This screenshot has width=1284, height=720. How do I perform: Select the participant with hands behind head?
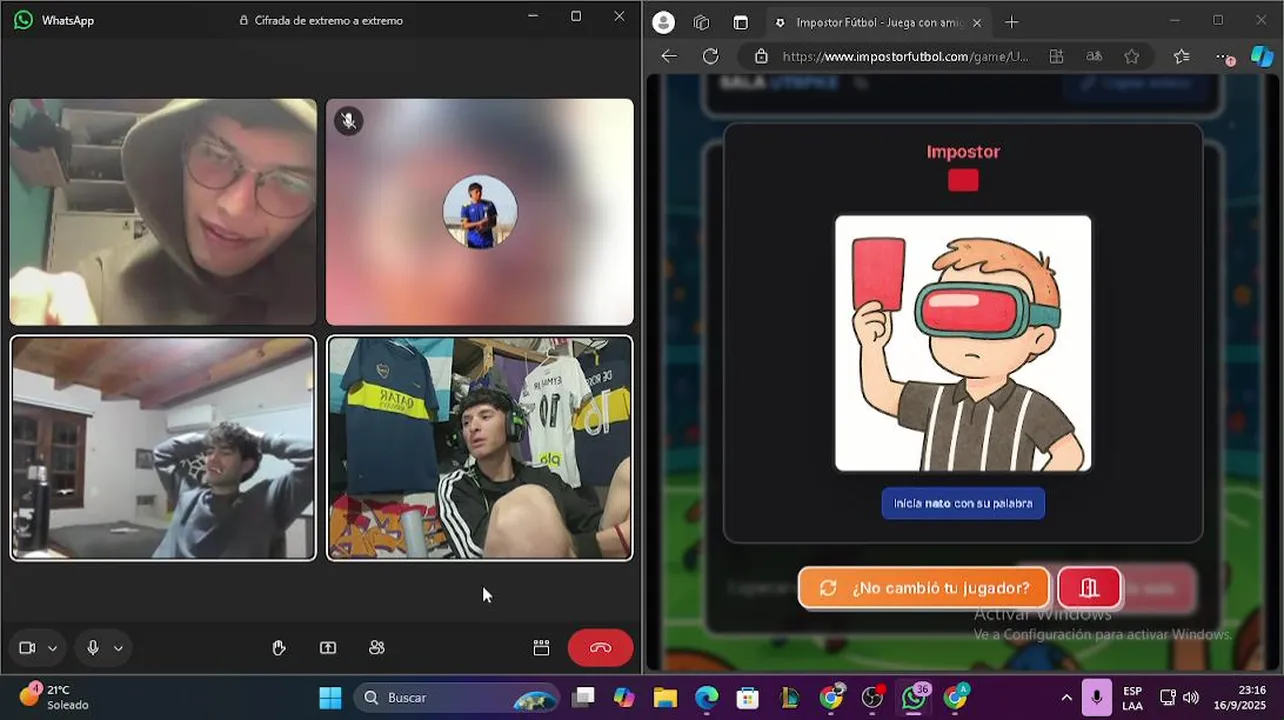pyautogui.click(x=163, y=448)
